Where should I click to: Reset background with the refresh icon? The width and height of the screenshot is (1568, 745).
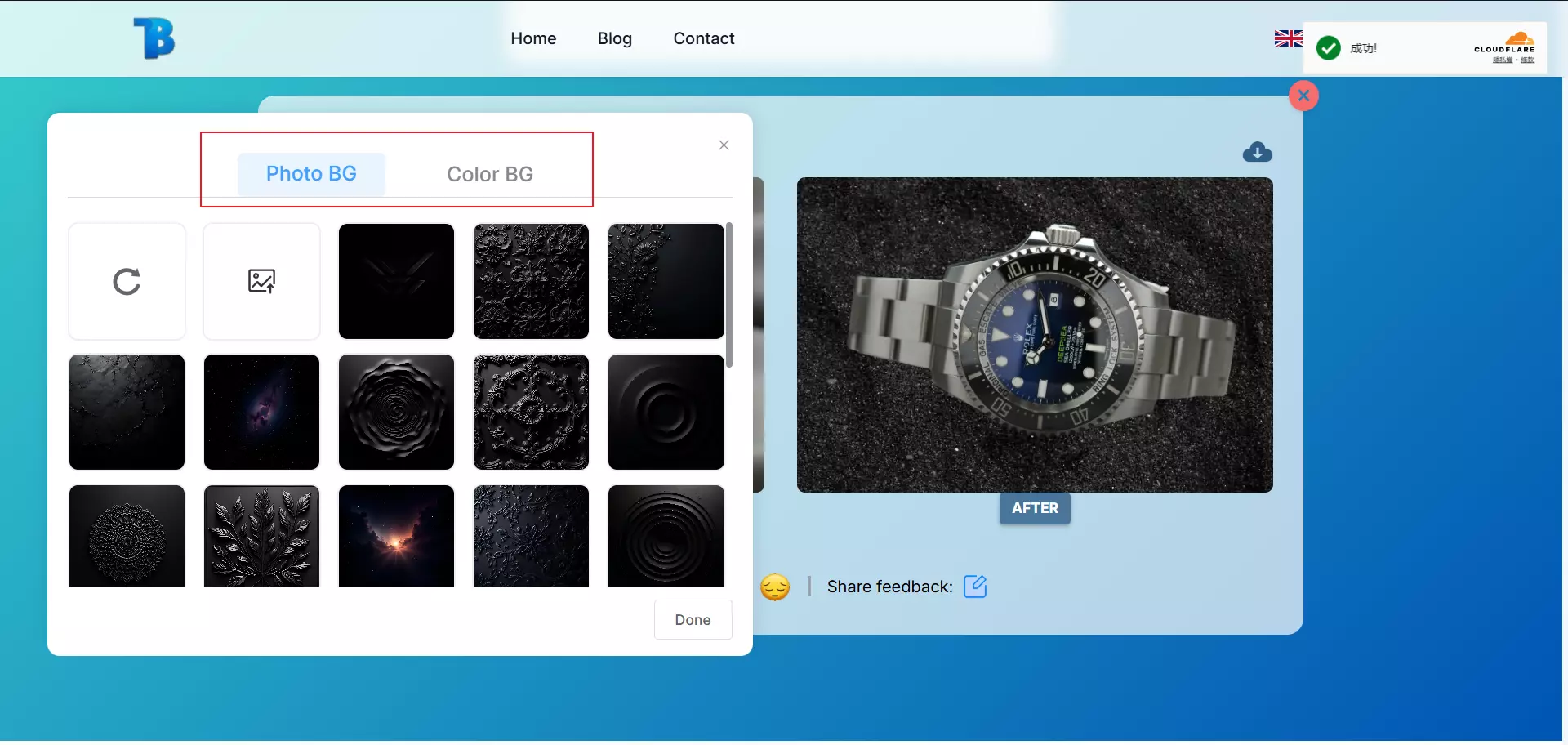127,281
